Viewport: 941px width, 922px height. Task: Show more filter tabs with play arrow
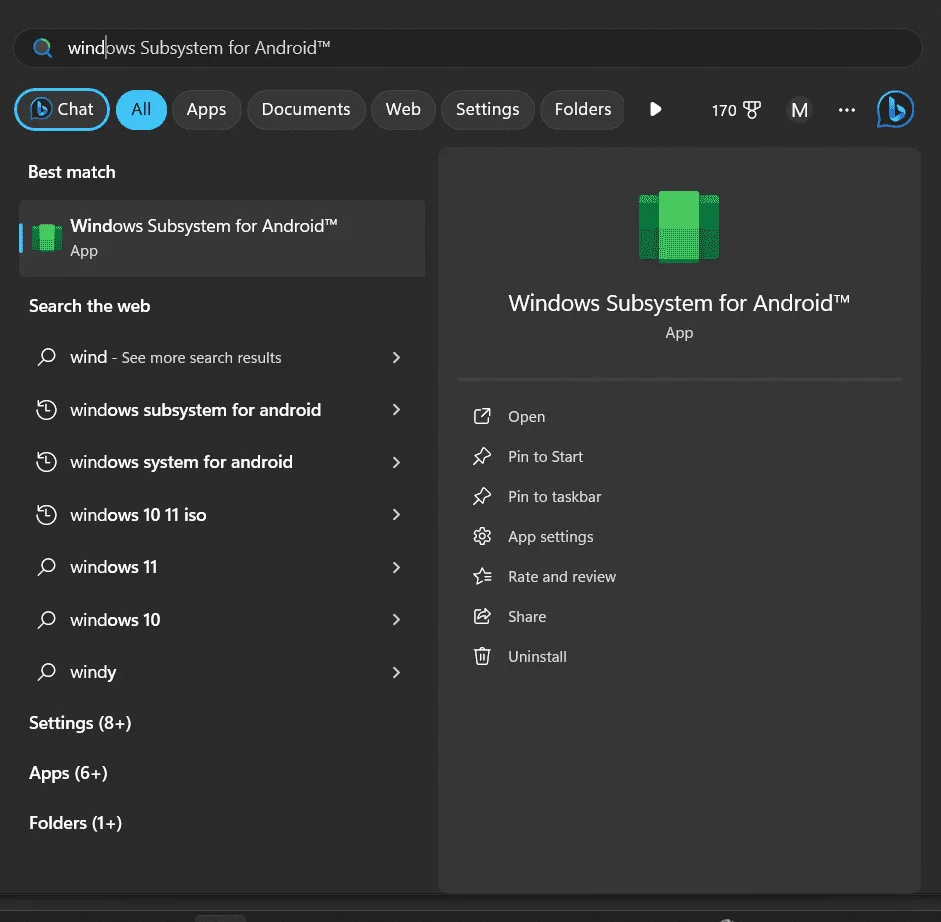point(655,109)
